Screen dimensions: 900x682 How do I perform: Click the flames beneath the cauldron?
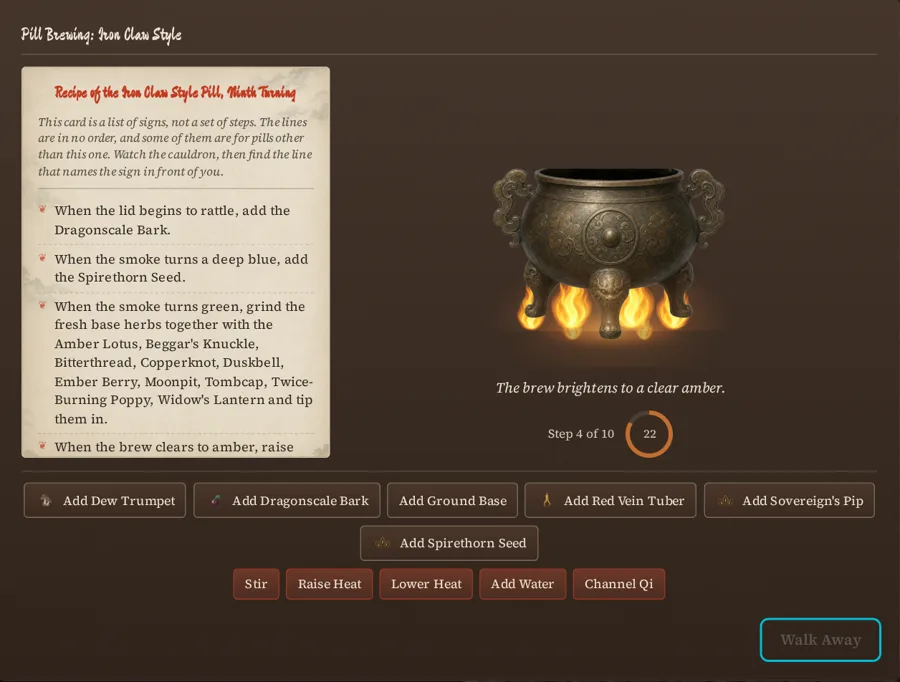click(x=603, y=310)
